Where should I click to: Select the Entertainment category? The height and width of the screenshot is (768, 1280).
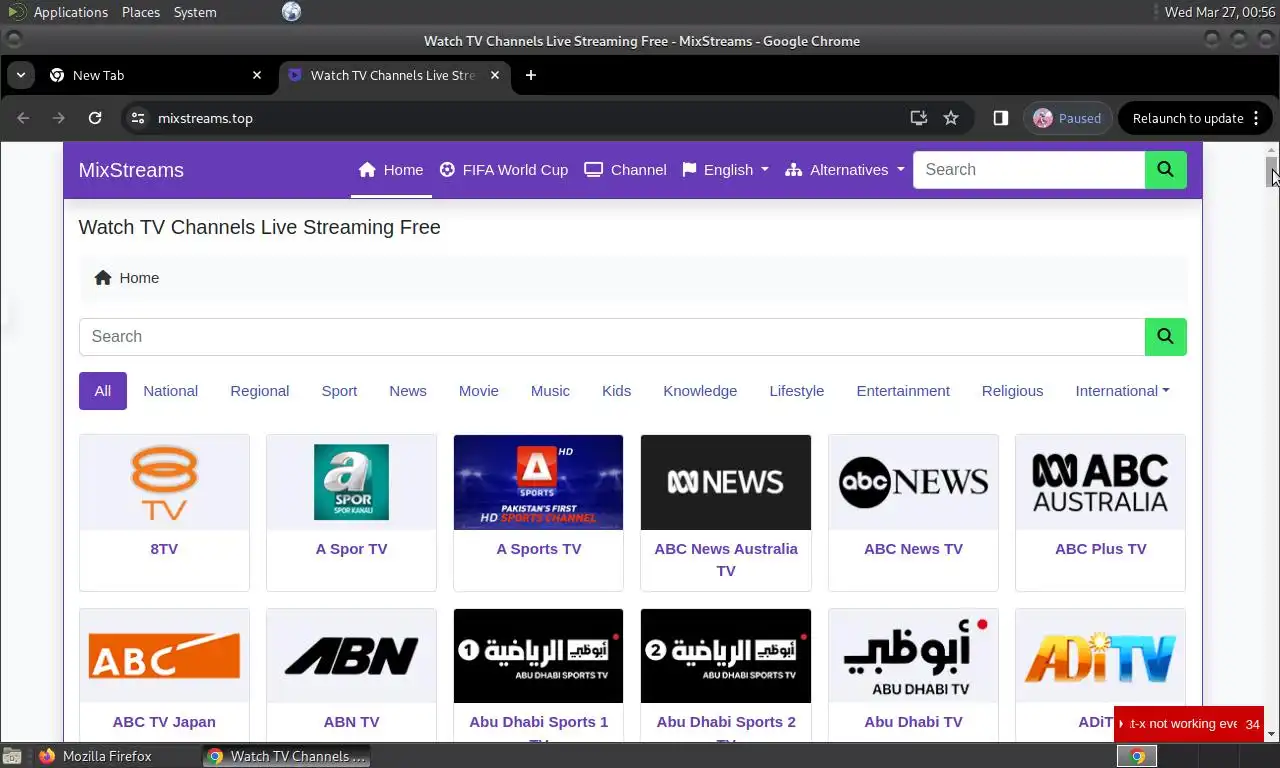click(903, 391)
